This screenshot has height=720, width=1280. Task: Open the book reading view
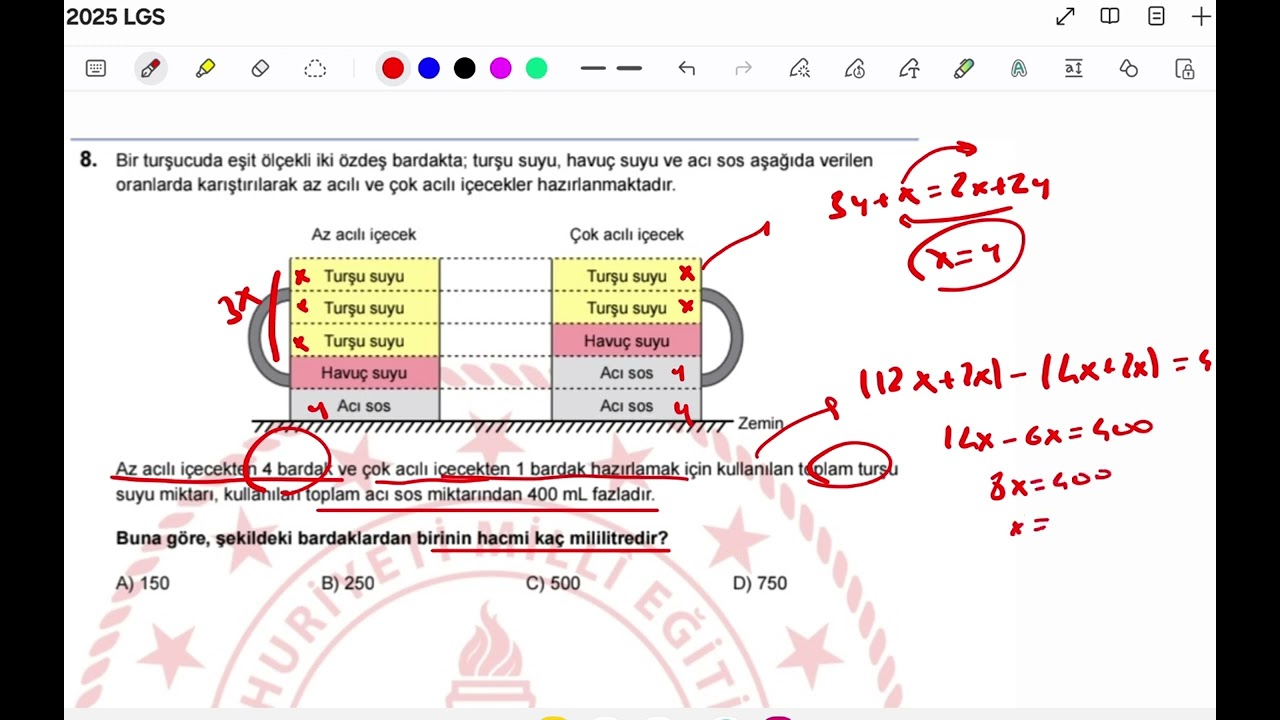click(1110, 17)
